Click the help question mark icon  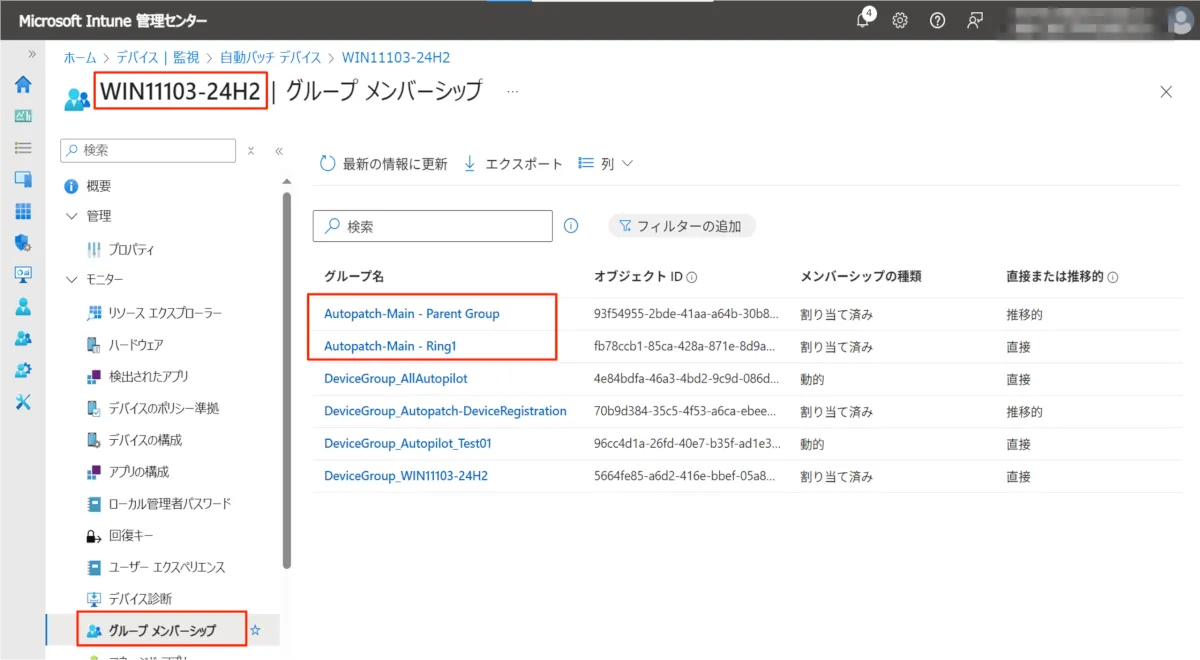pyautogui.click(x=937, y=20)
